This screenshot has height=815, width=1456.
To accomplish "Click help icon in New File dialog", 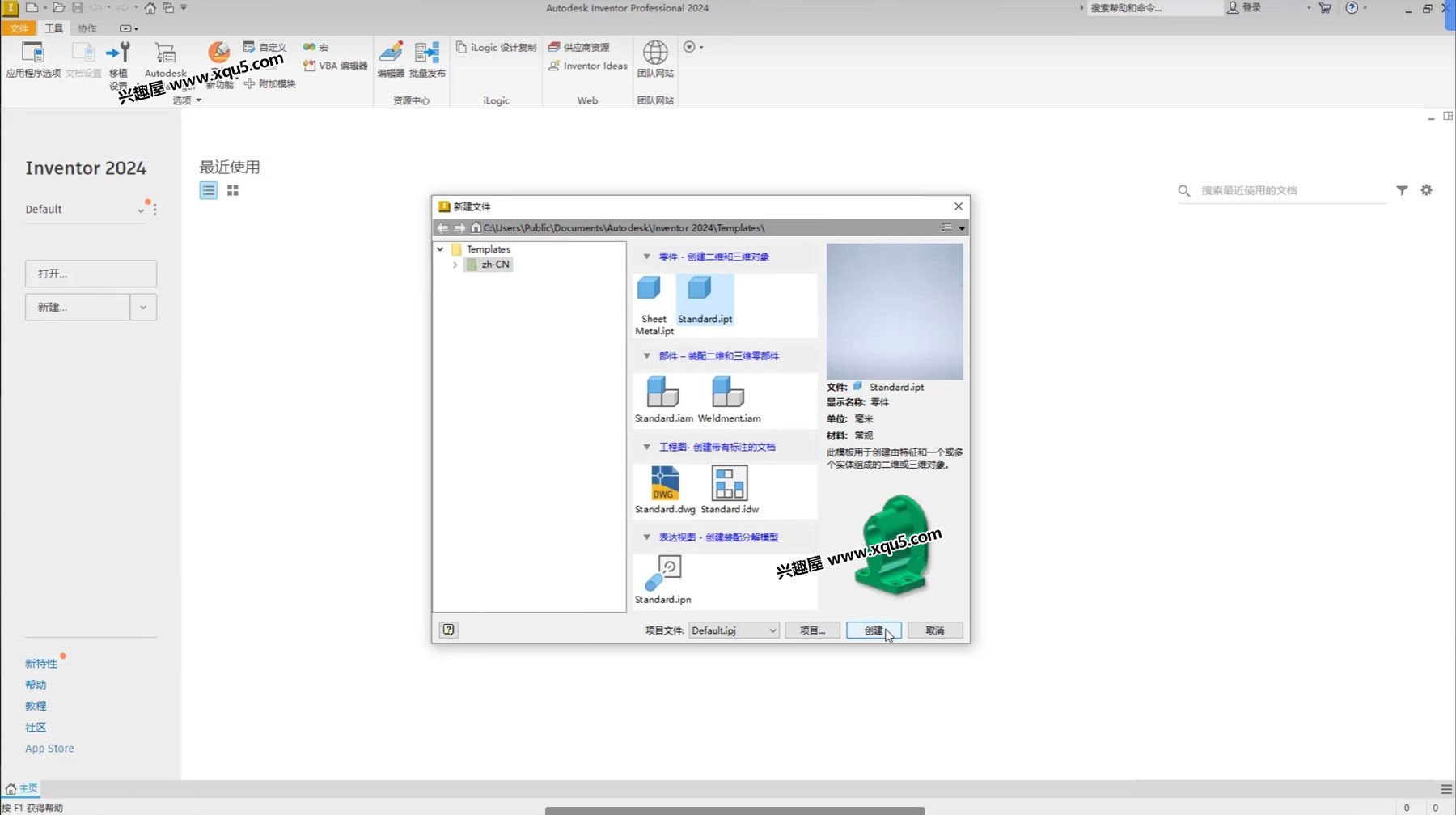I will 449,630.
